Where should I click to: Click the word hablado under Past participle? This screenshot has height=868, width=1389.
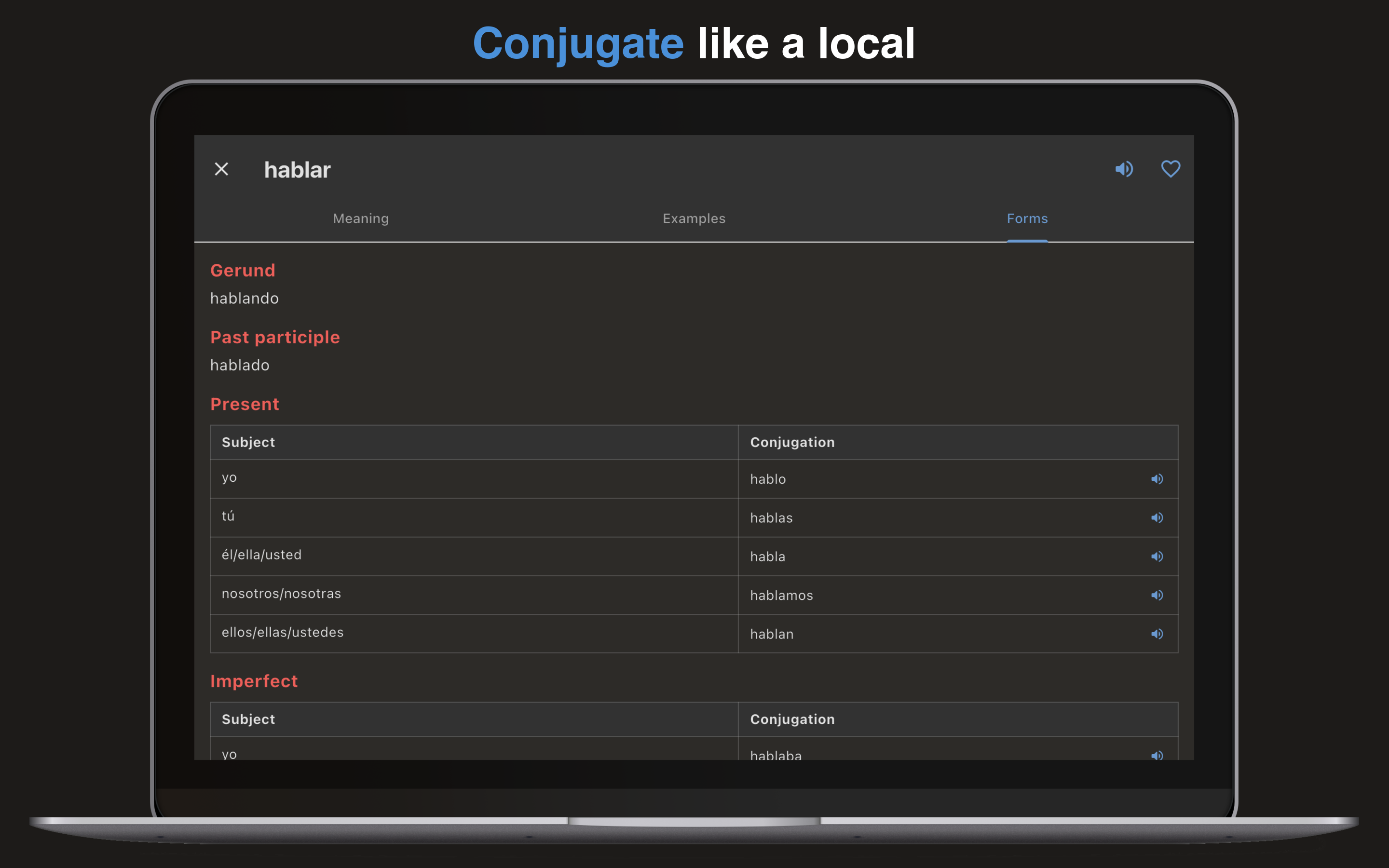pos(240,365)
